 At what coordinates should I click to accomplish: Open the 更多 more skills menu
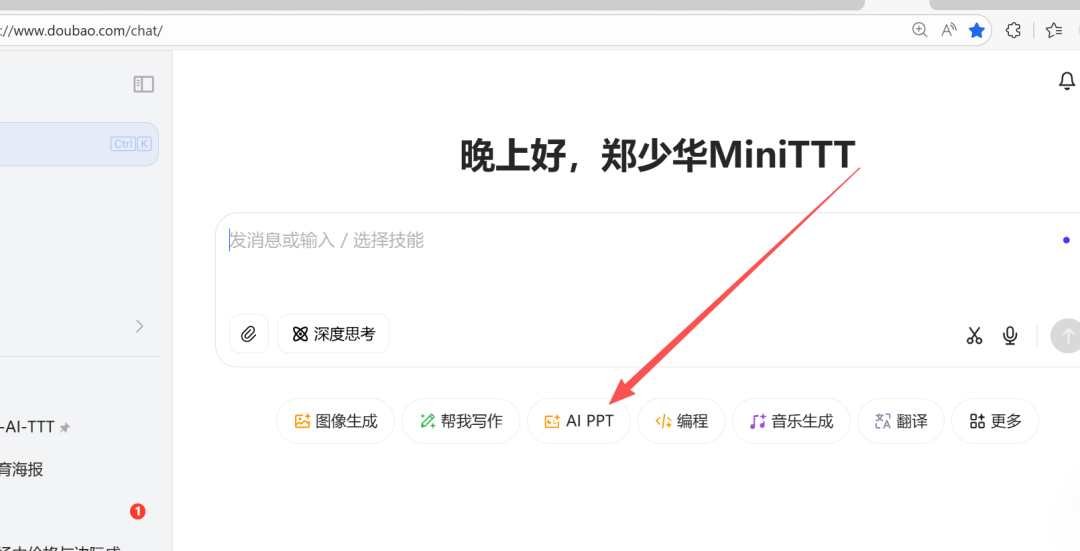coord(995,421)
